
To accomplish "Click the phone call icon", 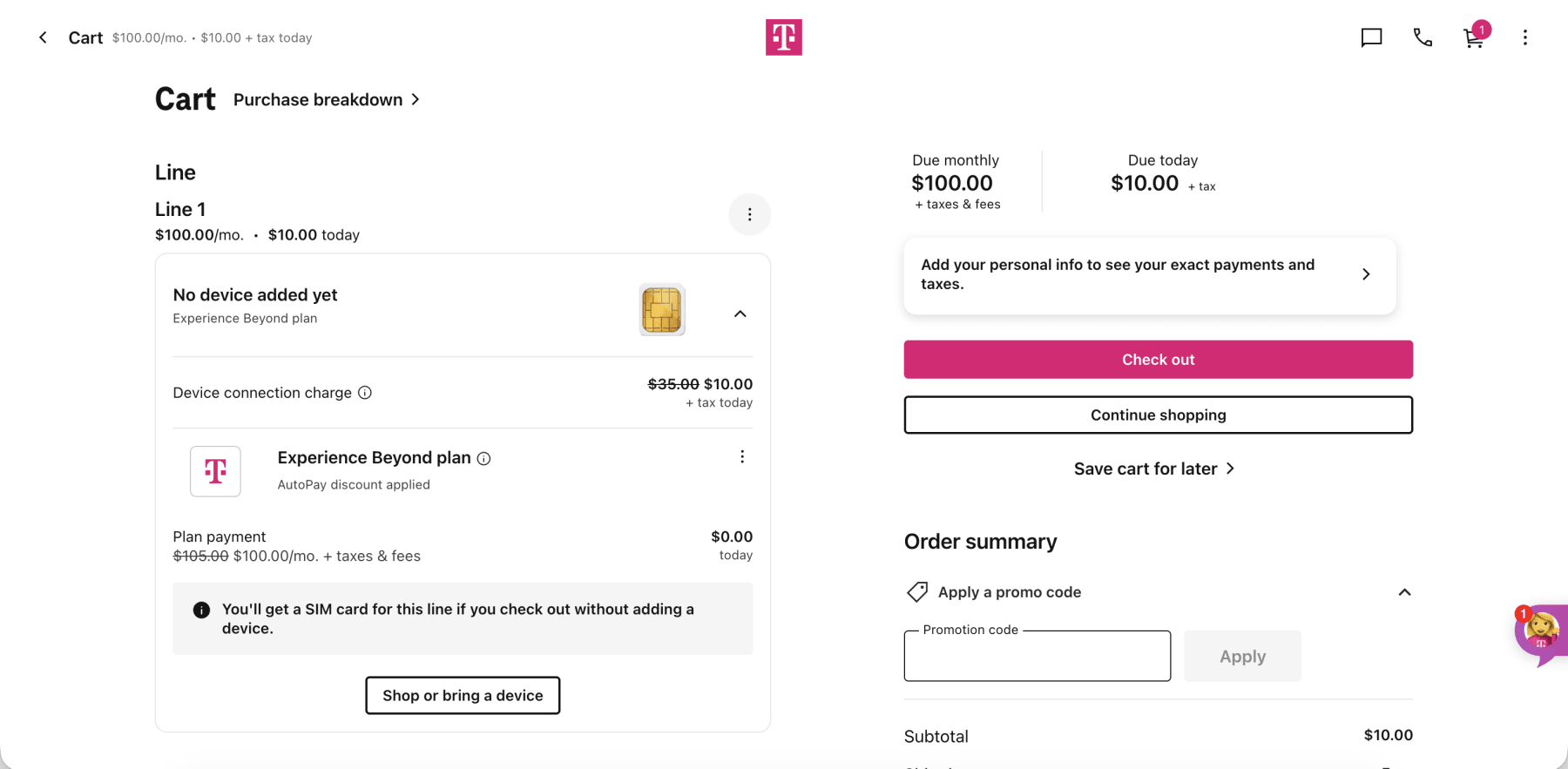I will (x=1423, y=37).
